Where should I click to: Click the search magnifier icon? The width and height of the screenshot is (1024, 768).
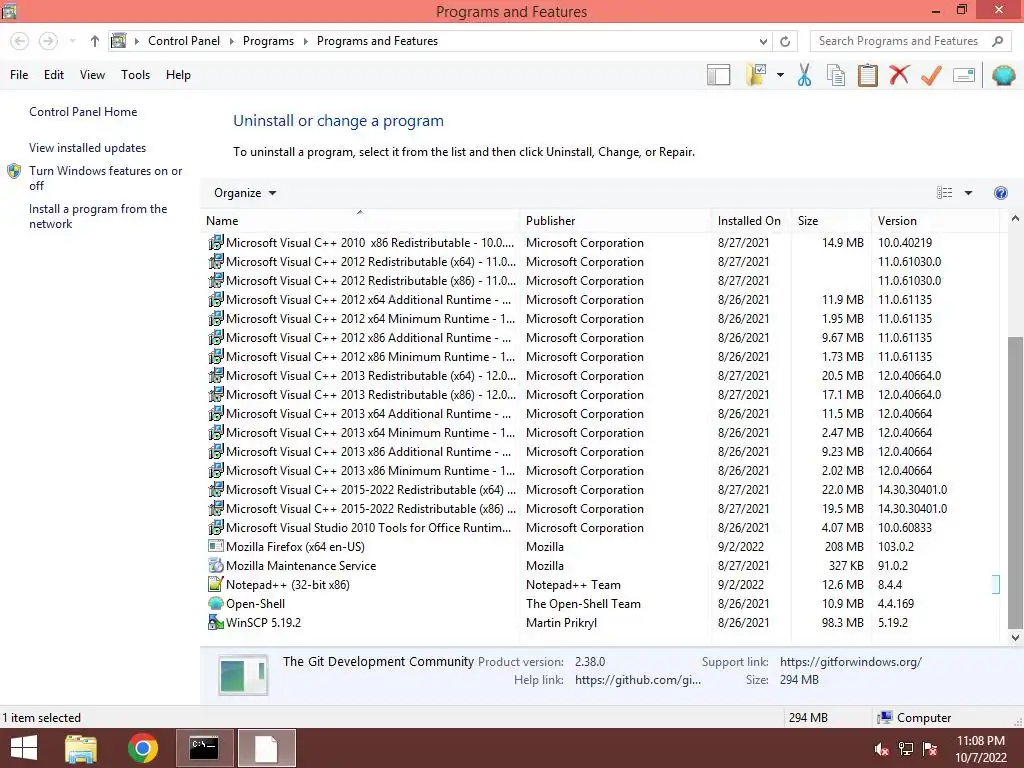click(x=997, y=41)
